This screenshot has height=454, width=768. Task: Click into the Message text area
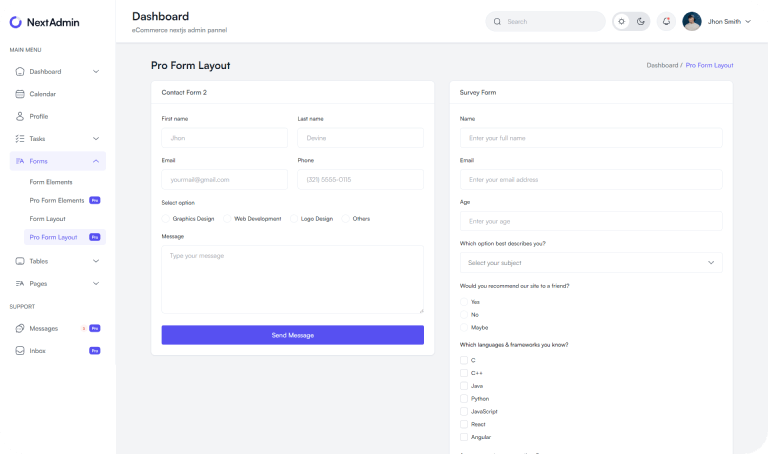292,280
